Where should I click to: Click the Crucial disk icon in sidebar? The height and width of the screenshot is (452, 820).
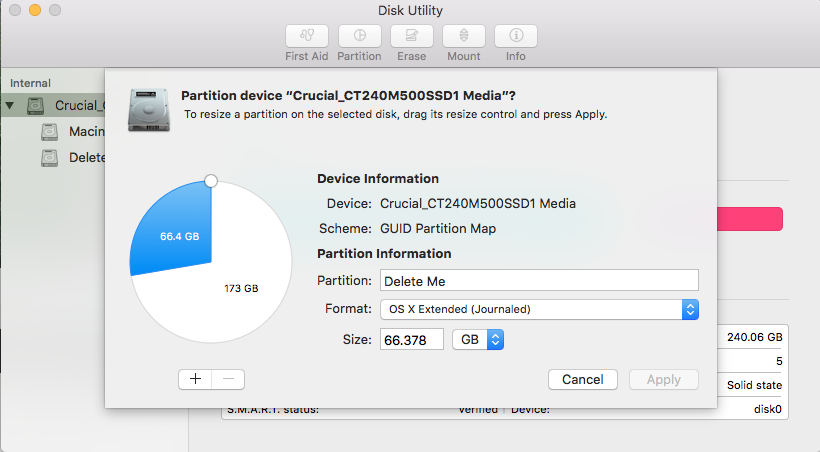[x=36, y=106]
